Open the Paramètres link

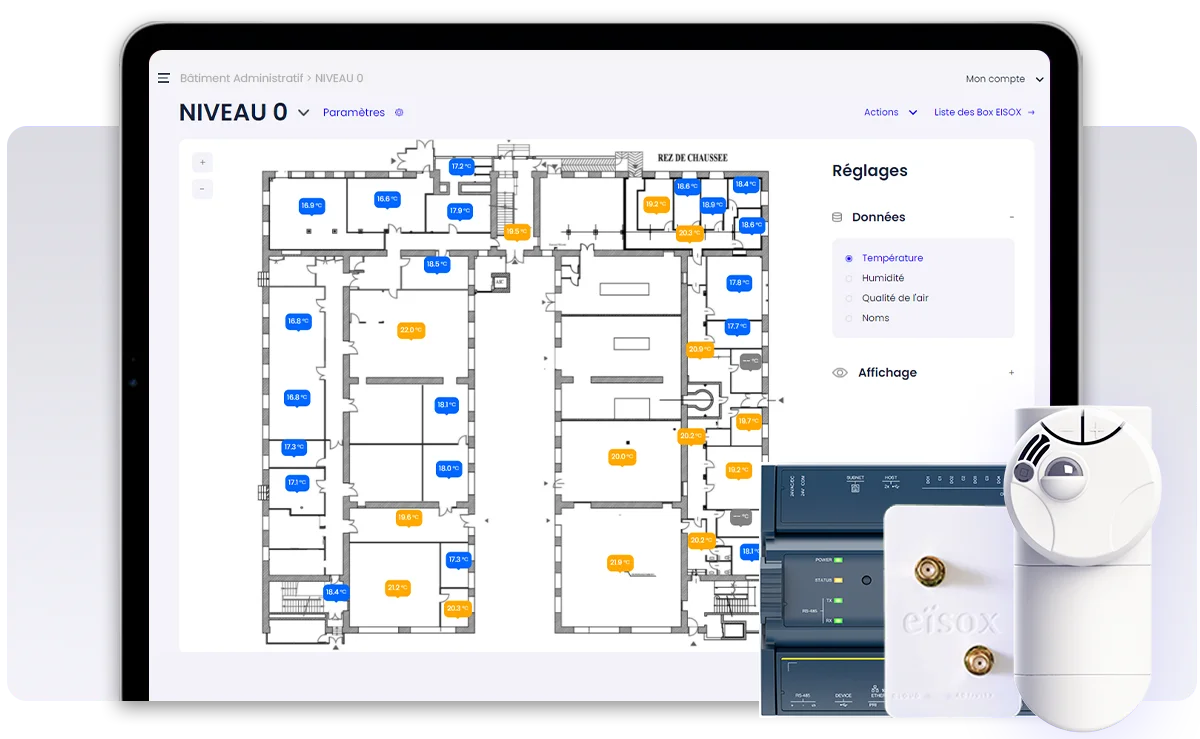[x=354, y=113]
